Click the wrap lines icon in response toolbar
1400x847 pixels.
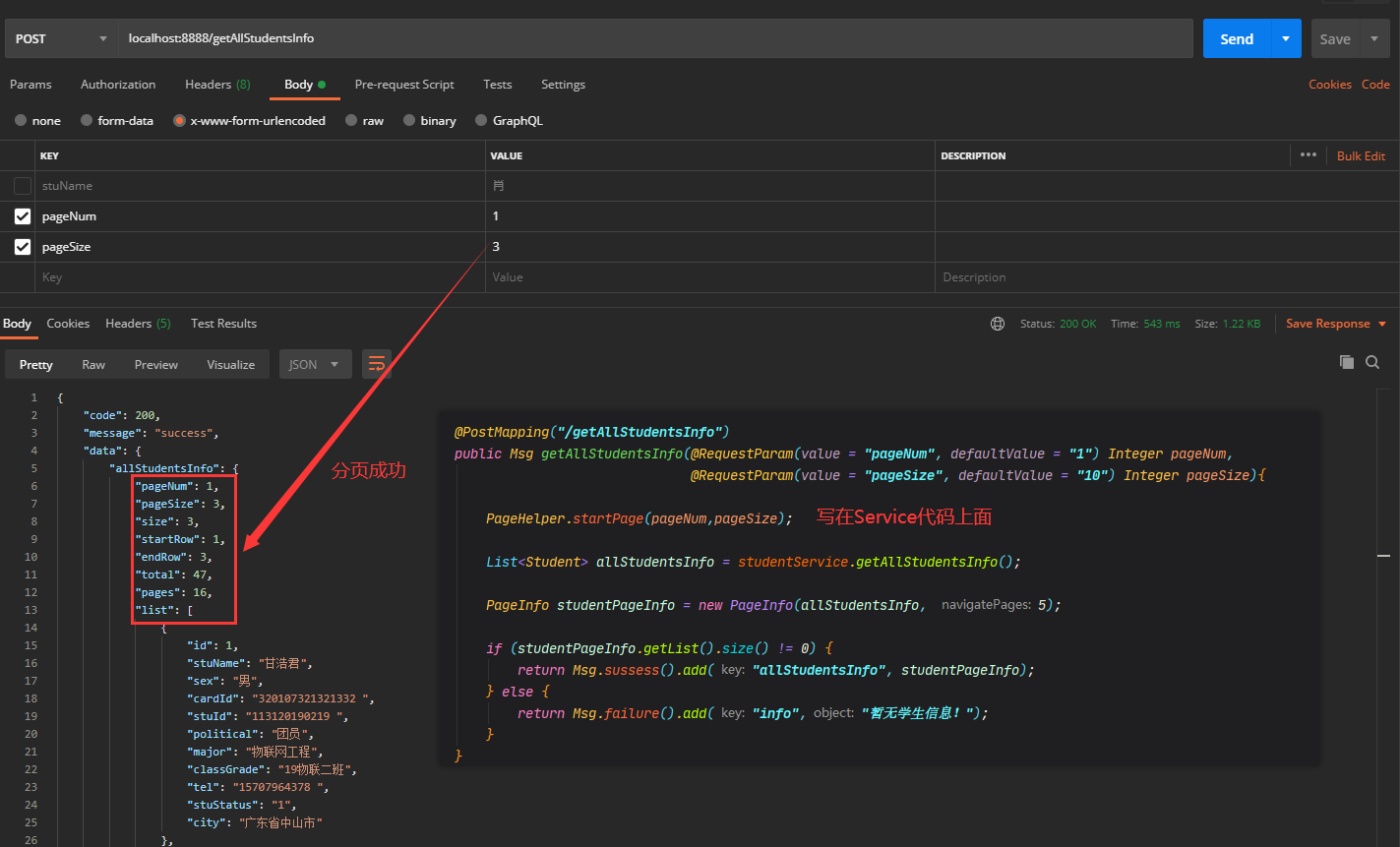(377, 364)
